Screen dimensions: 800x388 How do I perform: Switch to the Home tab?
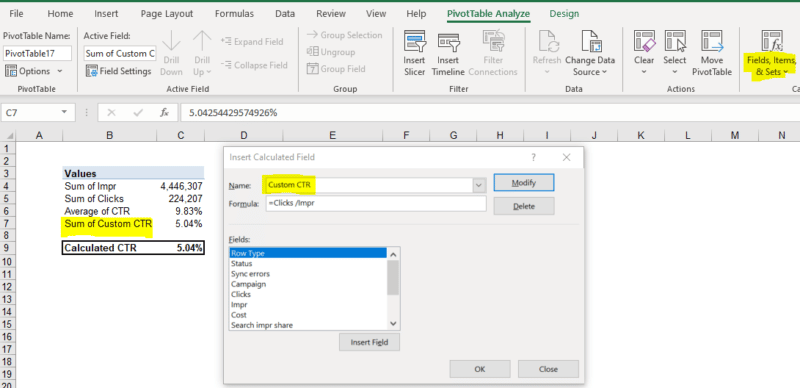tap(60, 14)
